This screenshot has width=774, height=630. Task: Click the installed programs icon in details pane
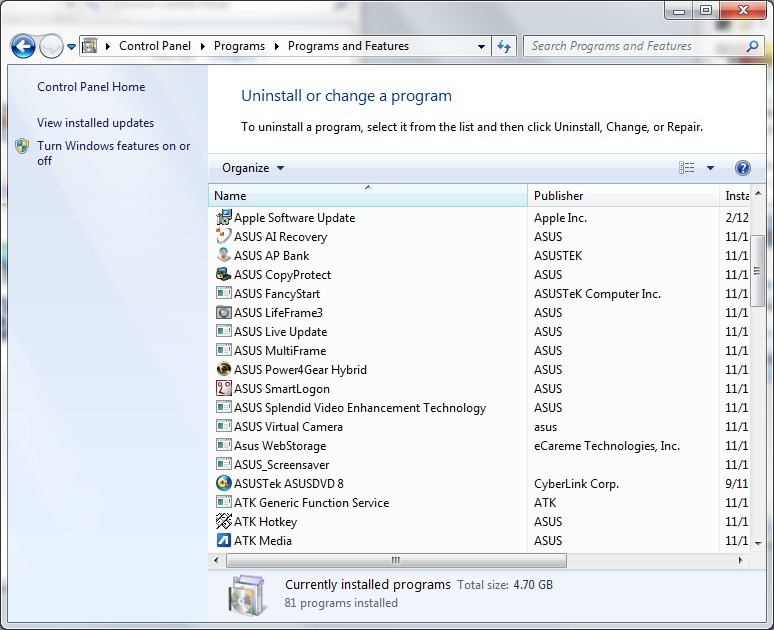246,595
